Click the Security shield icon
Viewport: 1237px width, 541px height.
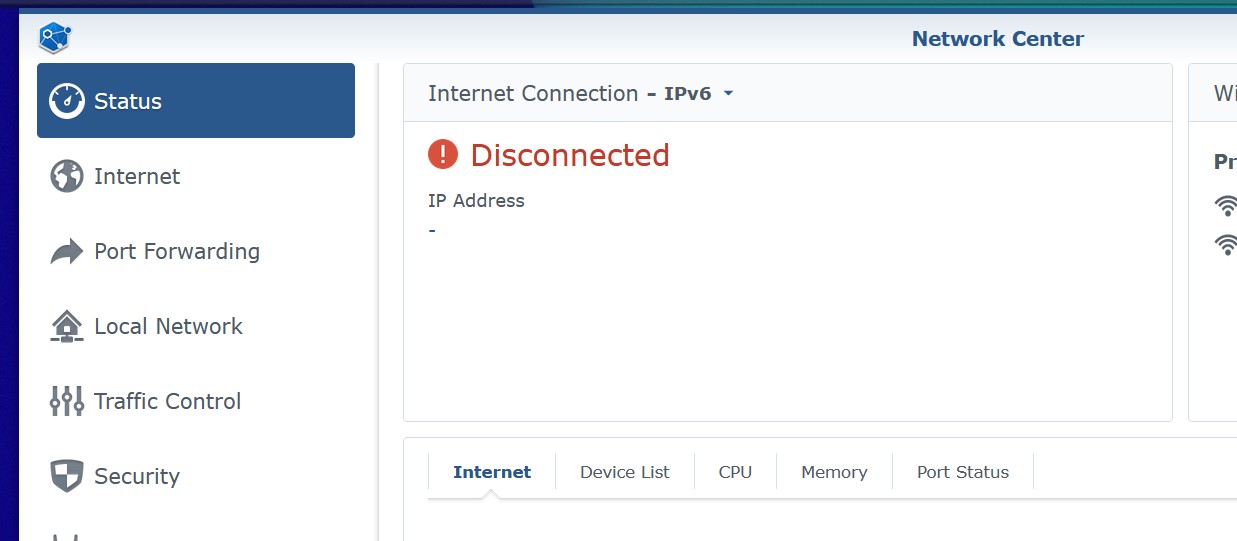(x=67, y=476)
